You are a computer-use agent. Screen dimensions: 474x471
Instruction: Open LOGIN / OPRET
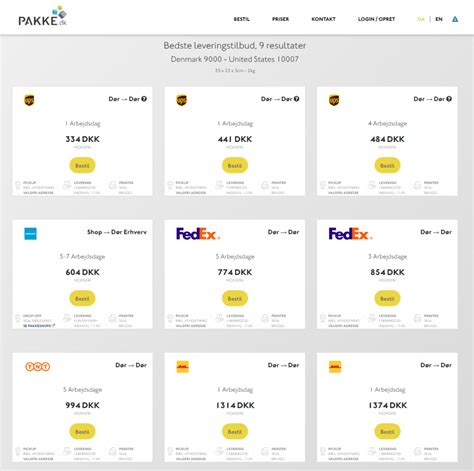[x=376, y=19]
